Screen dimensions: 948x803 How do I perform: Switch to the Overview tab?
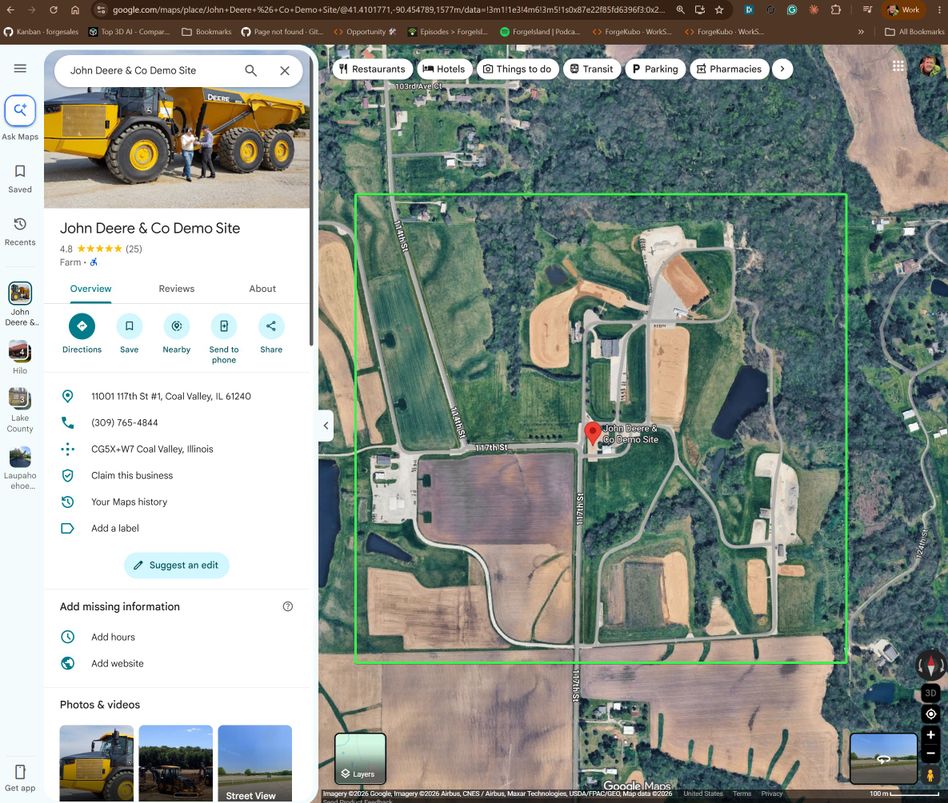coord(91,289)
